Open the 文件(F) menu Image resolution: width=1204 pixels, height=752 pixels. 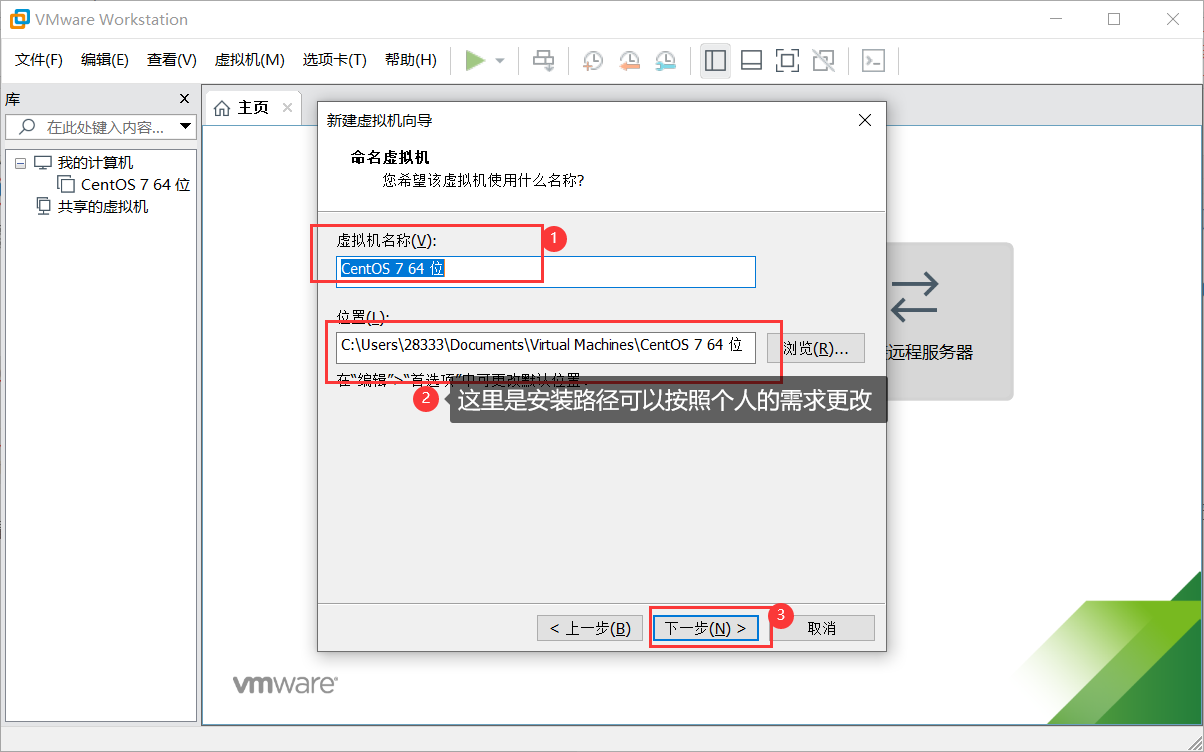tap(39, 60)
